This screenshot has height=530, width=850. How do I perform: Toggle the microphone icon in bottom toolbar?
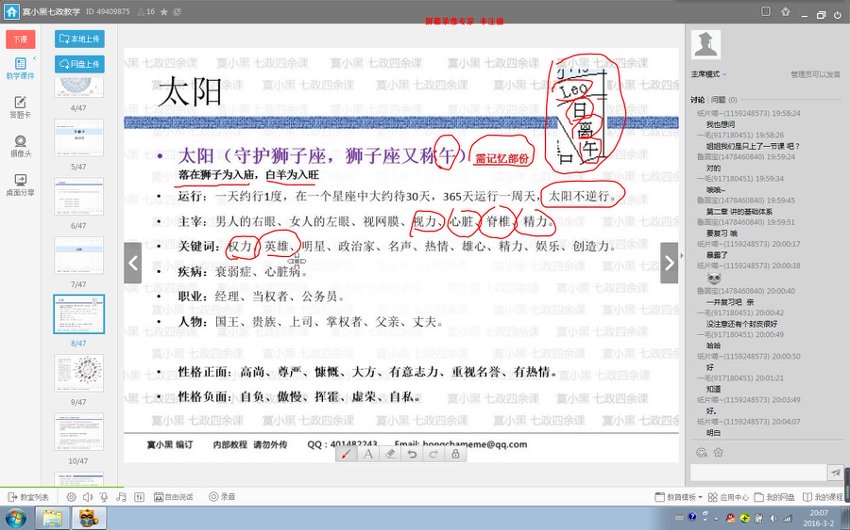click(104, 497)
